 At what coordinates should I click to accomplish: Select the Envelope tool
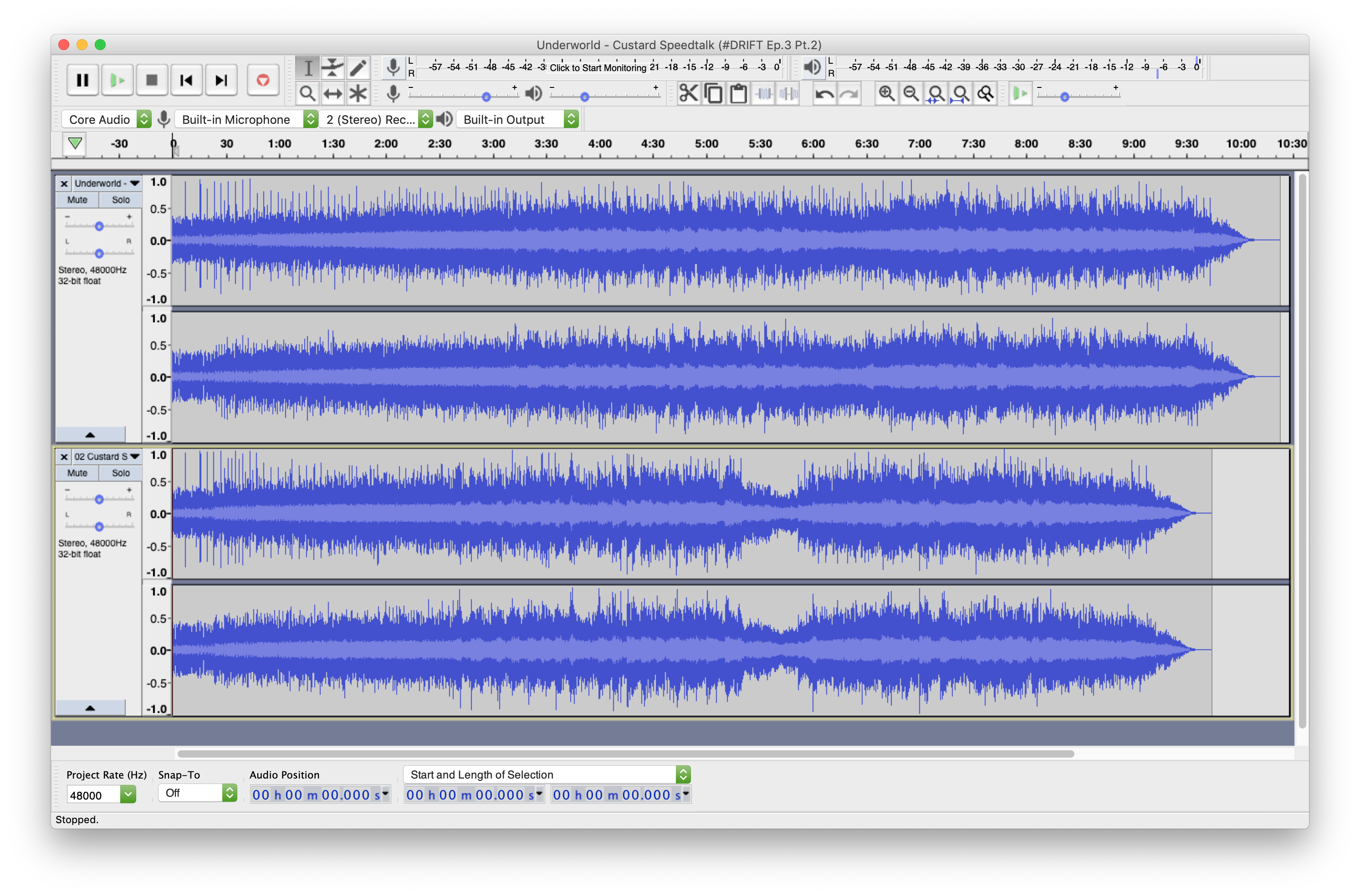[x=332, y=68]
